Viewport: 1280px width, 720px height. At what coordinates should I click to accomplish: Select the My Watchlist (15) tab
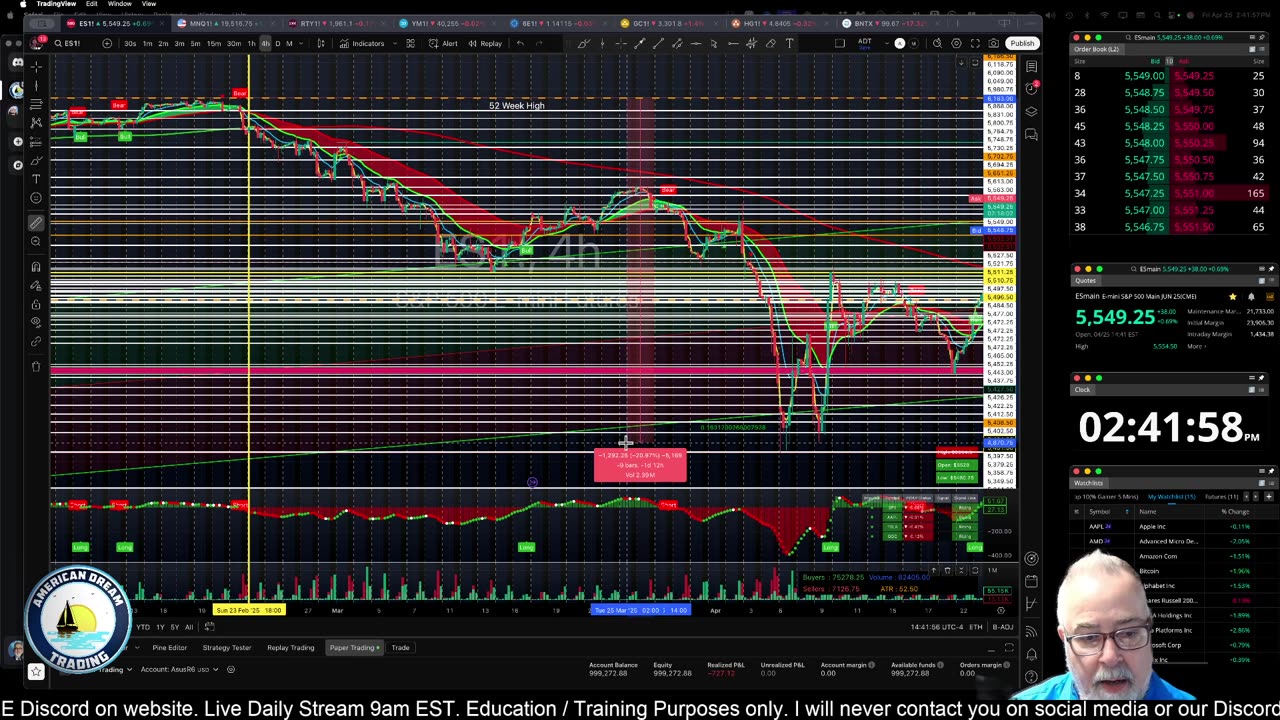(1172, 496)
